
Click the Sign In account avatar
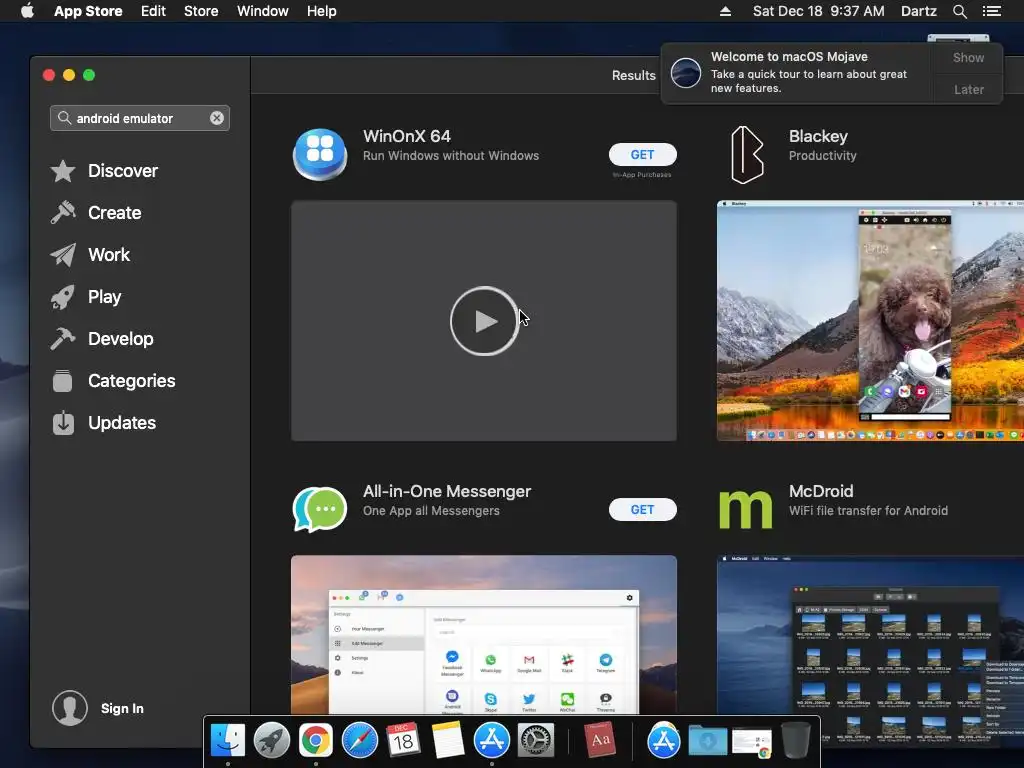(x=70, y=708)
